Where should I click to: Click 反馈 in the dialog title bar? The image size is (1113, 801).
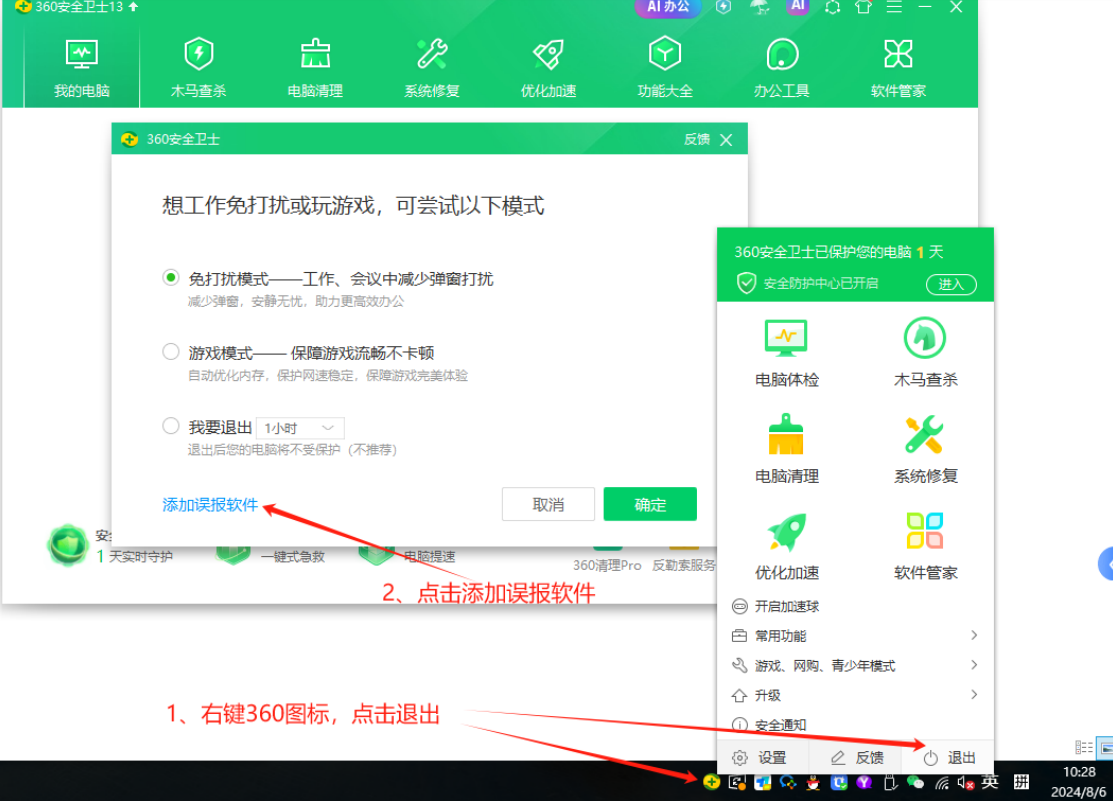pos(696,139)
